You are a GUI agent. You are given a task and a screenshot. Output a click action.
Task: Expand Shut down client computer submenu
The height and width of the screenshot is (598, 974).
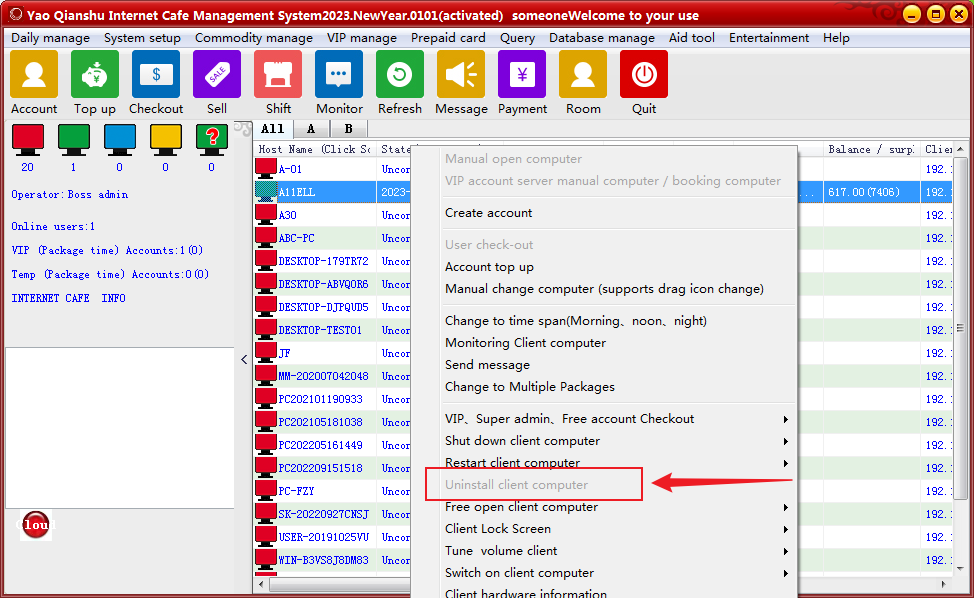click(x=786, y=442)
